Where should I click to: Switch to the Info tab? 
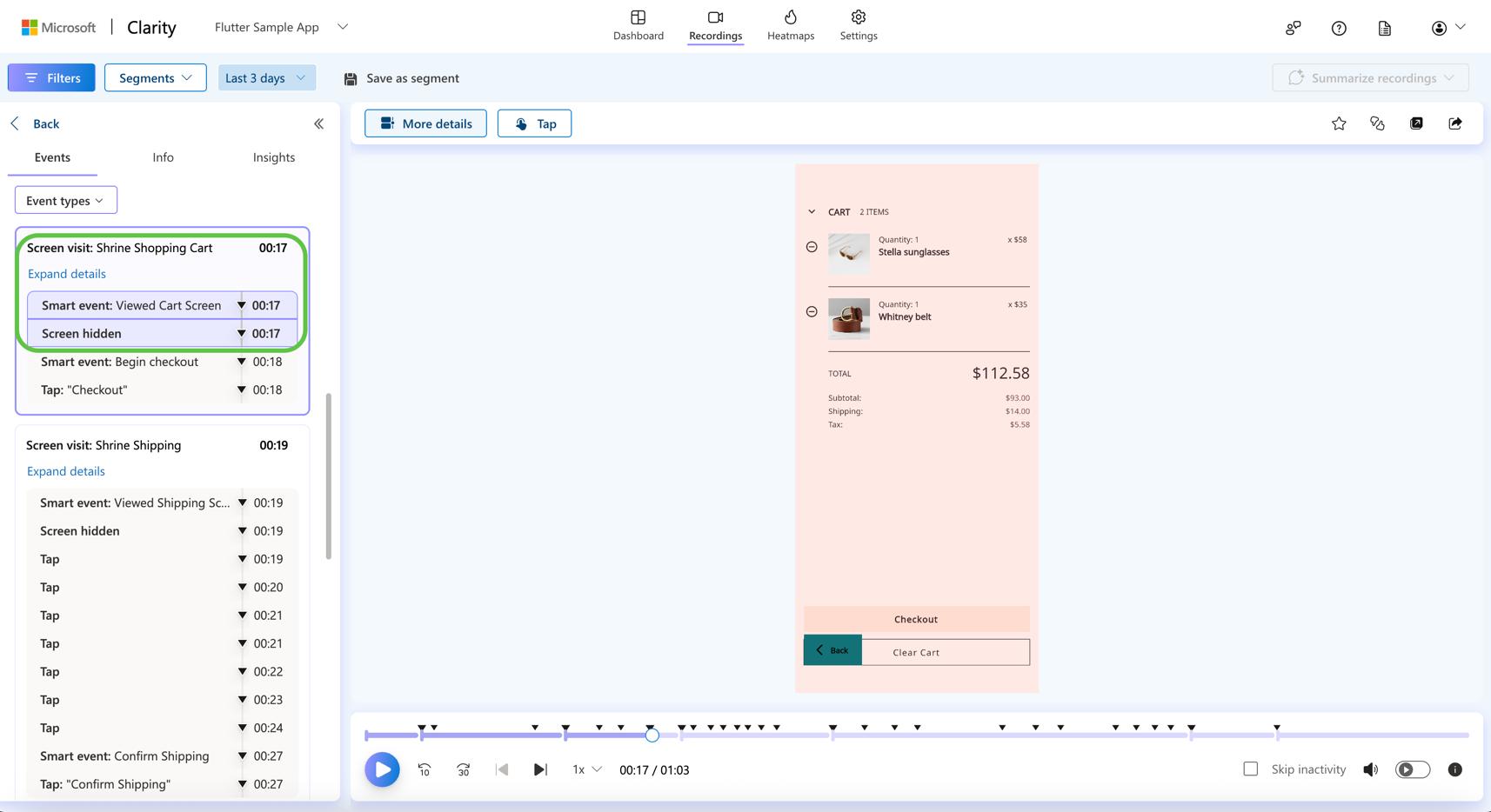point(163,157)
